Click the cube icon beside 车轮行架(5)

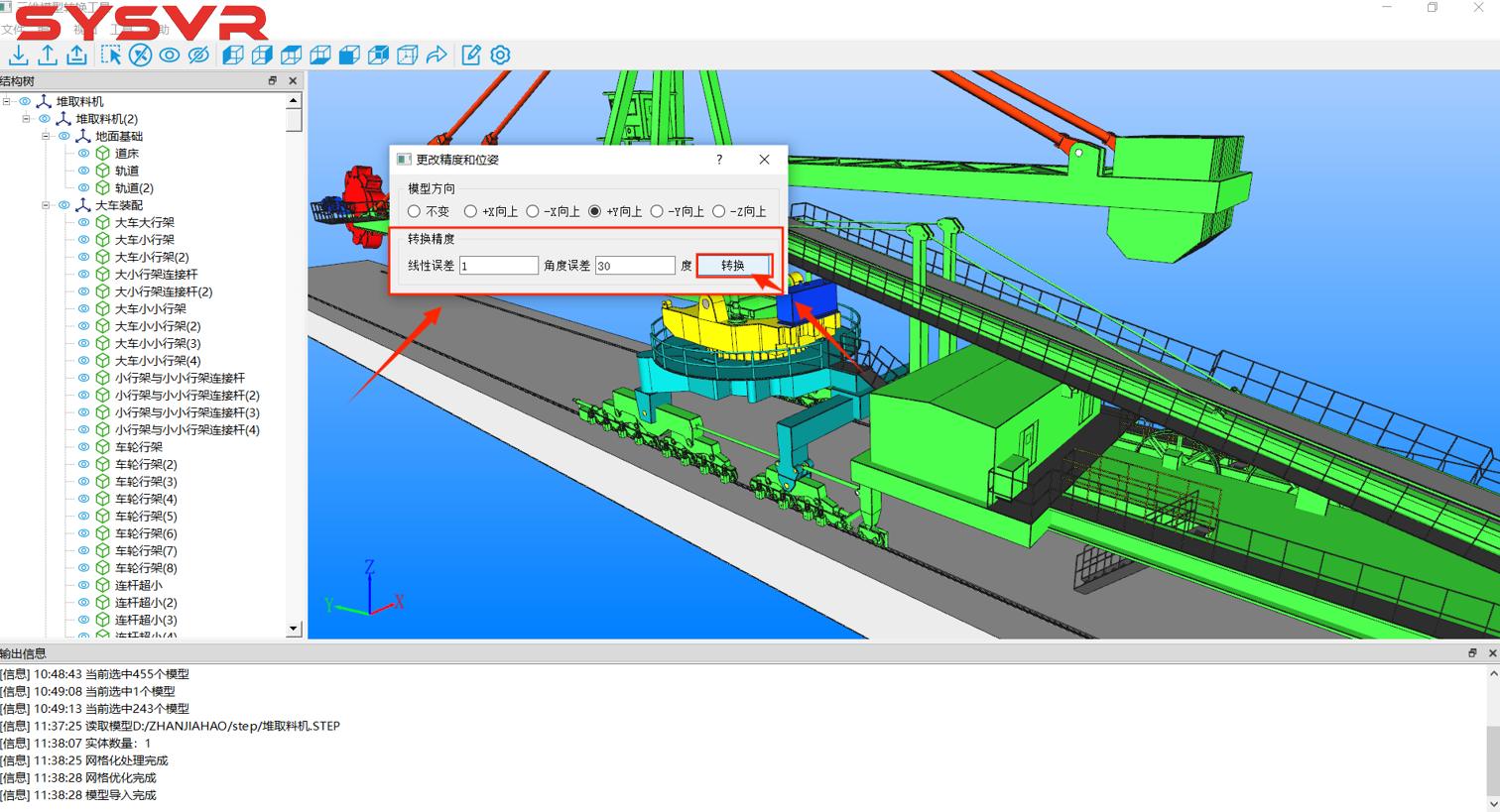coord(103,517)
